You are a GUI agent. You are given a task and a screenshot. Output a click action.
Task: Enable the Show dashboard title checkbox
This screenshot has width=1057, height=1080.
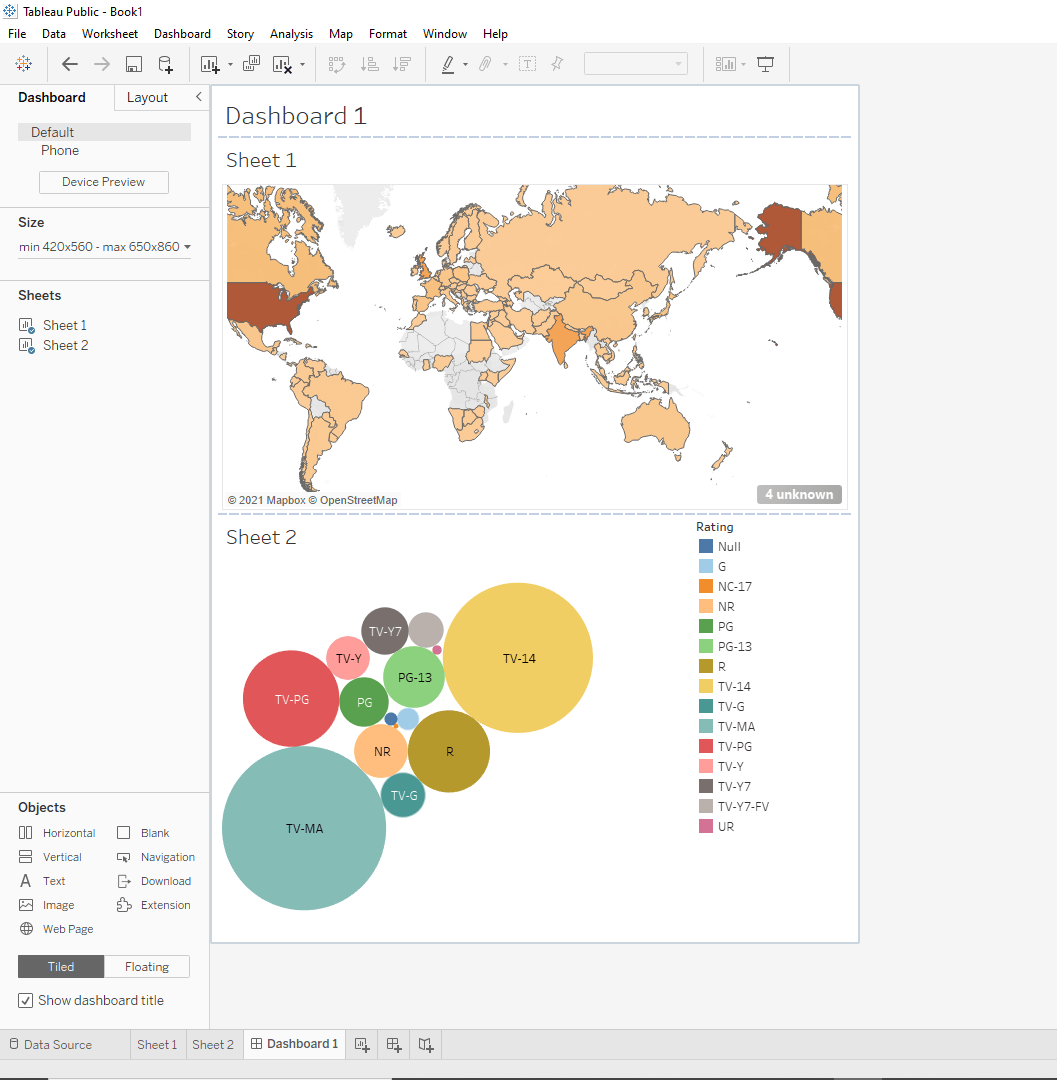(24, 1000)
